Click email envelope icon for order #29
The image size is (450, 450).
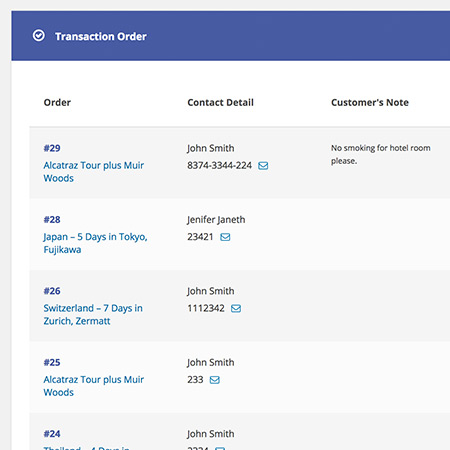pyautogui.click(x=263, y=166)
